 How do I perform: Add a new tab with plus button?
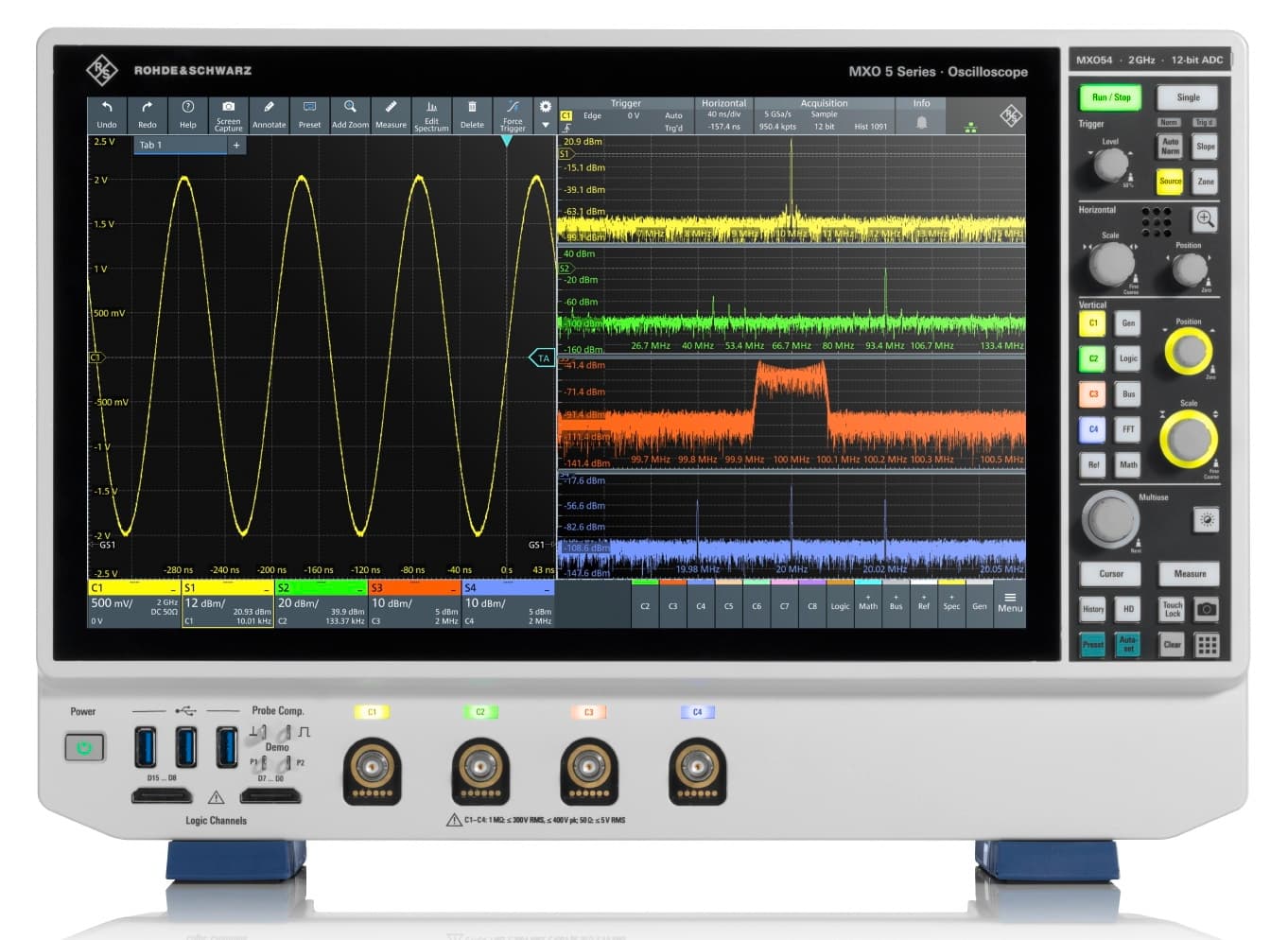(236, 145)
